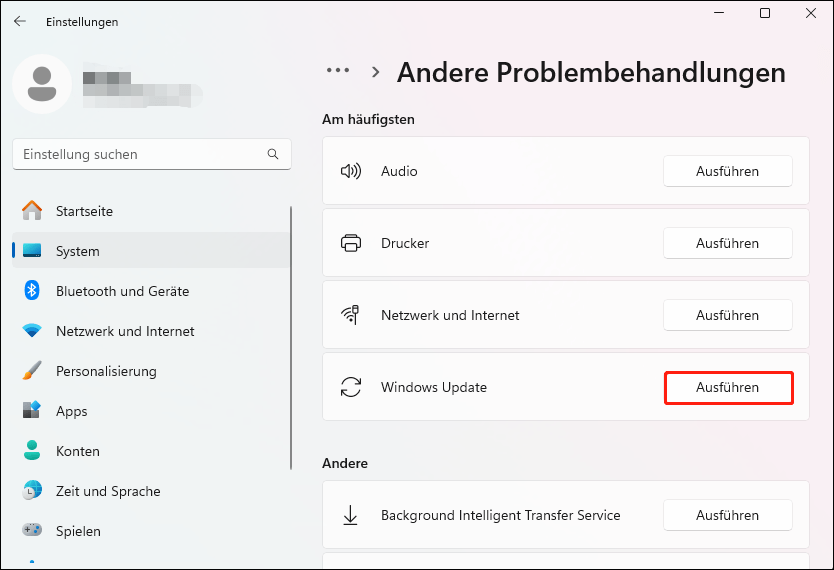This screenshot has width=834, height=570.
Task: Click the network troubleshooter antenna icon
Action: point(351,315)
